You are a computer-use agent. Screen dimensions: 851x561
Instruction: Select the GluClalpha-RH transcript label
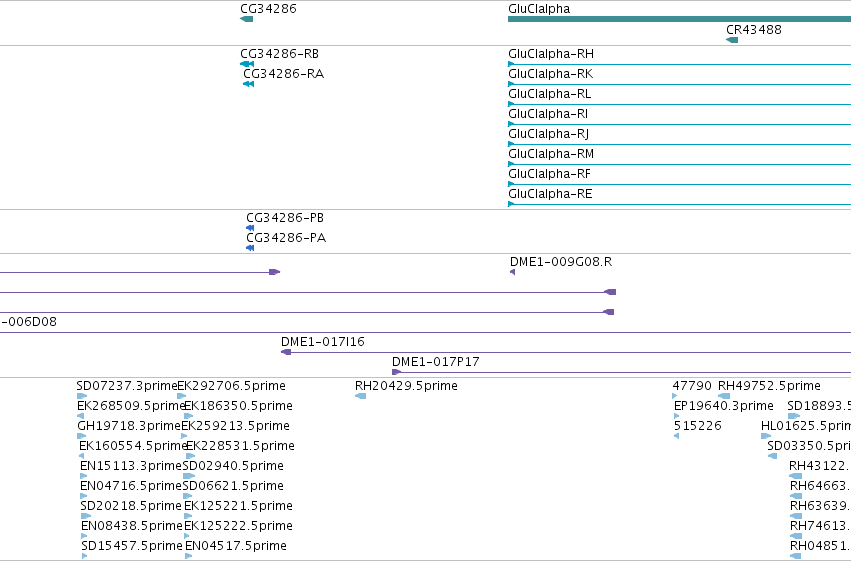coord(551,54)
